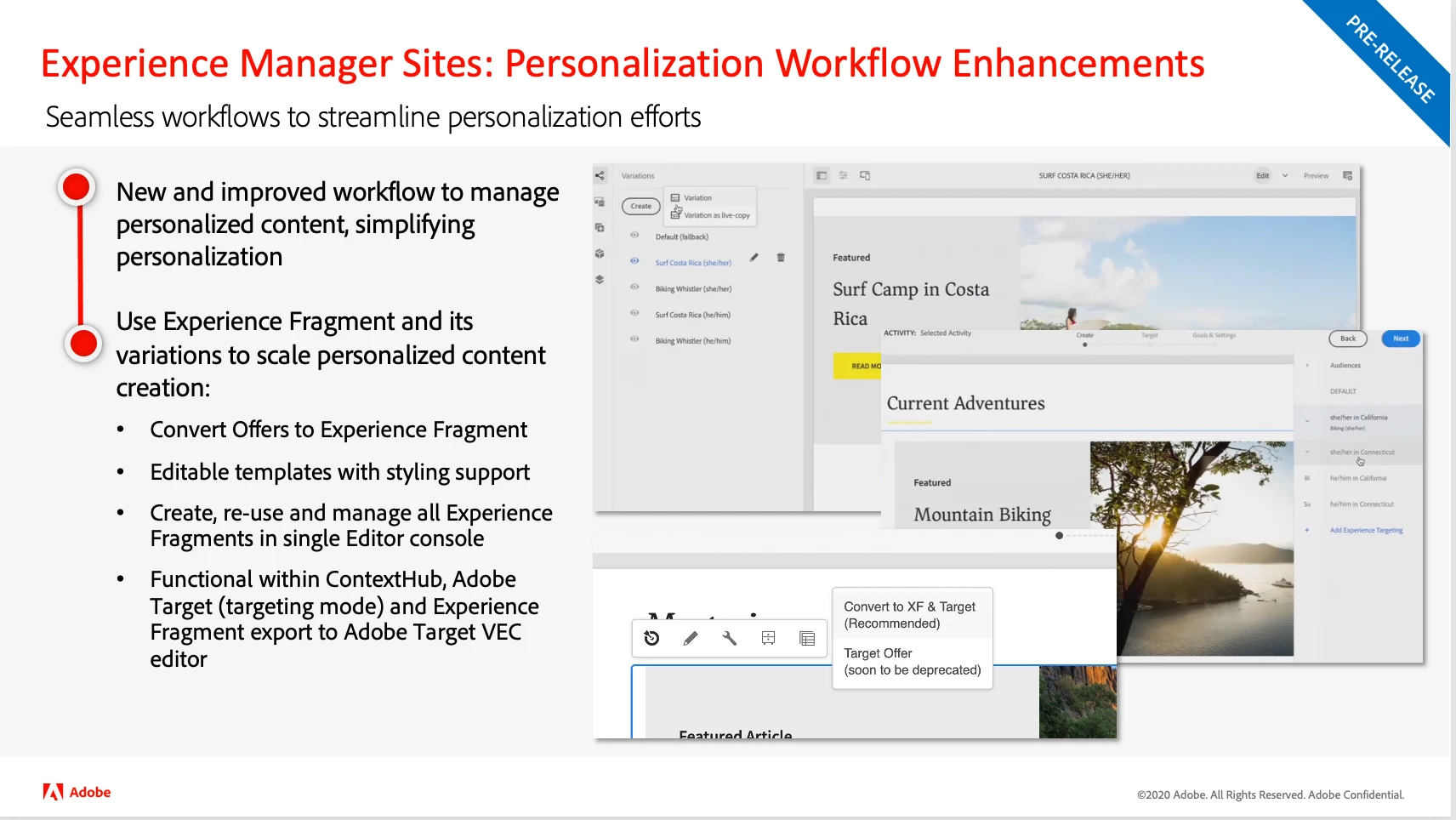Switch to Preview mode
Viewport: 1456px width, 820px height.
1316,175
